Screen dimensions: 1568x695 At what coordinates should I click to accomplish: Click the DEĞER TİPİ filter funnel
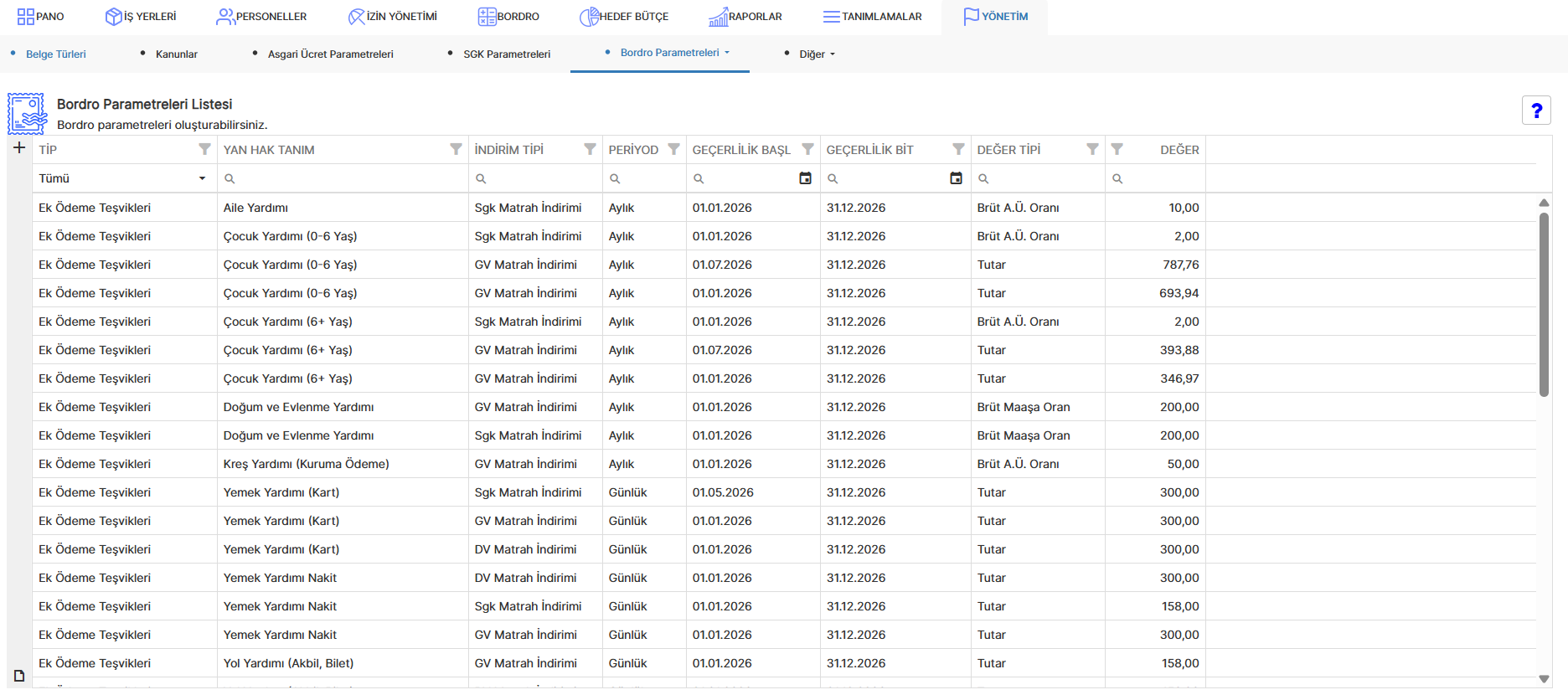[x=1092, y=149]
